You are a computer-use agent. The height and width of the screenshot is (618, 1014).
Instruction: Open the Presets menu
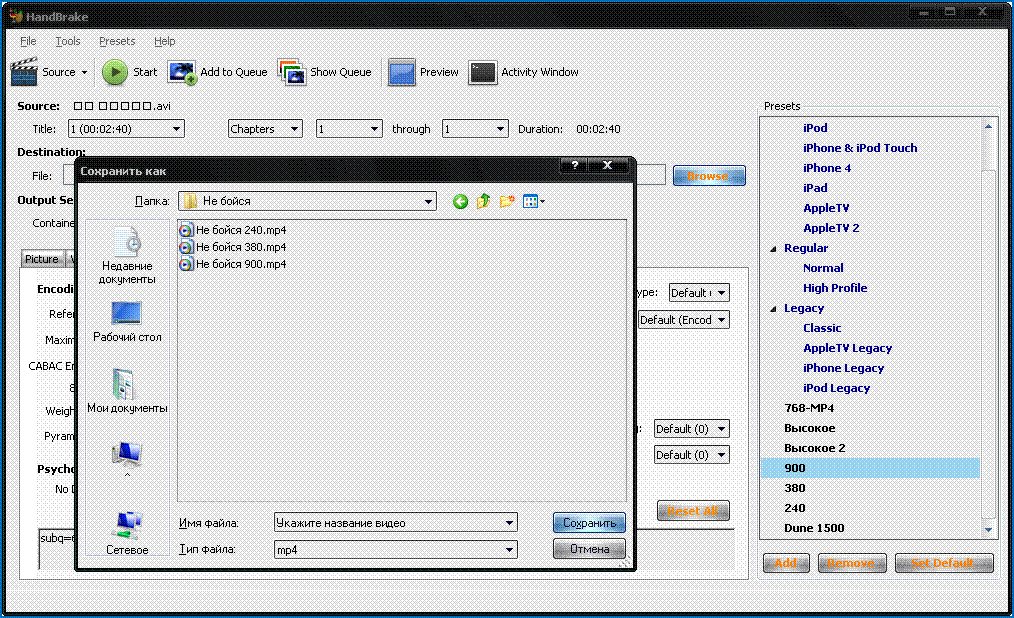pos(117,41)
